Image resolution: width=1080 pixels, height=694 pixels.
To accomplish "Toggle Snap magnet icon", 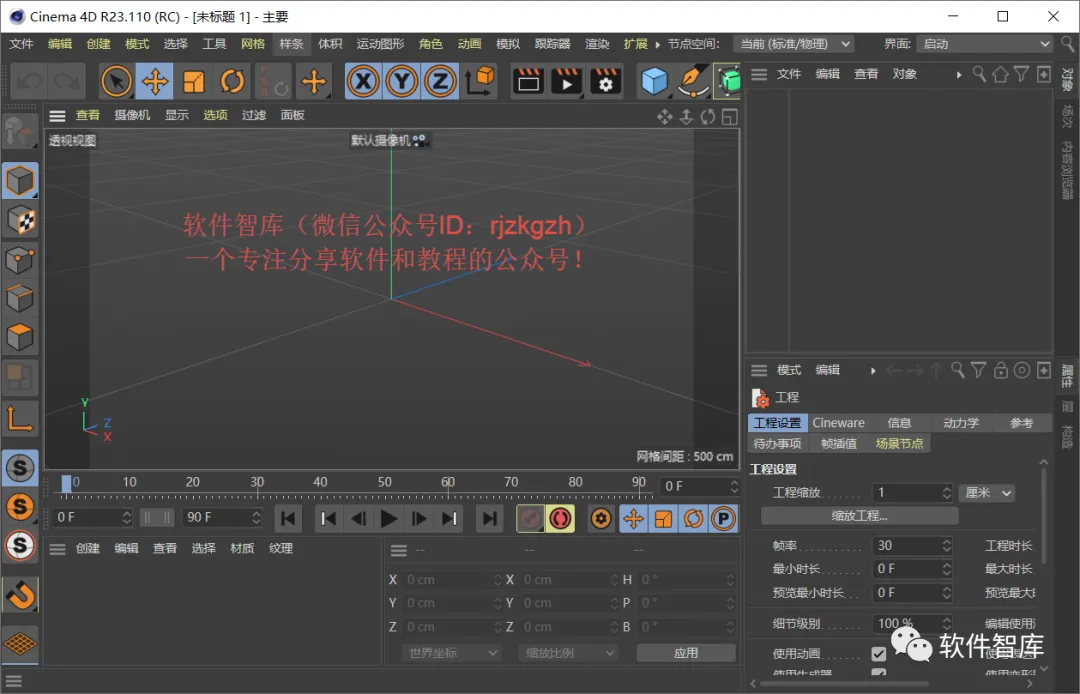I will tap(20, 594).
